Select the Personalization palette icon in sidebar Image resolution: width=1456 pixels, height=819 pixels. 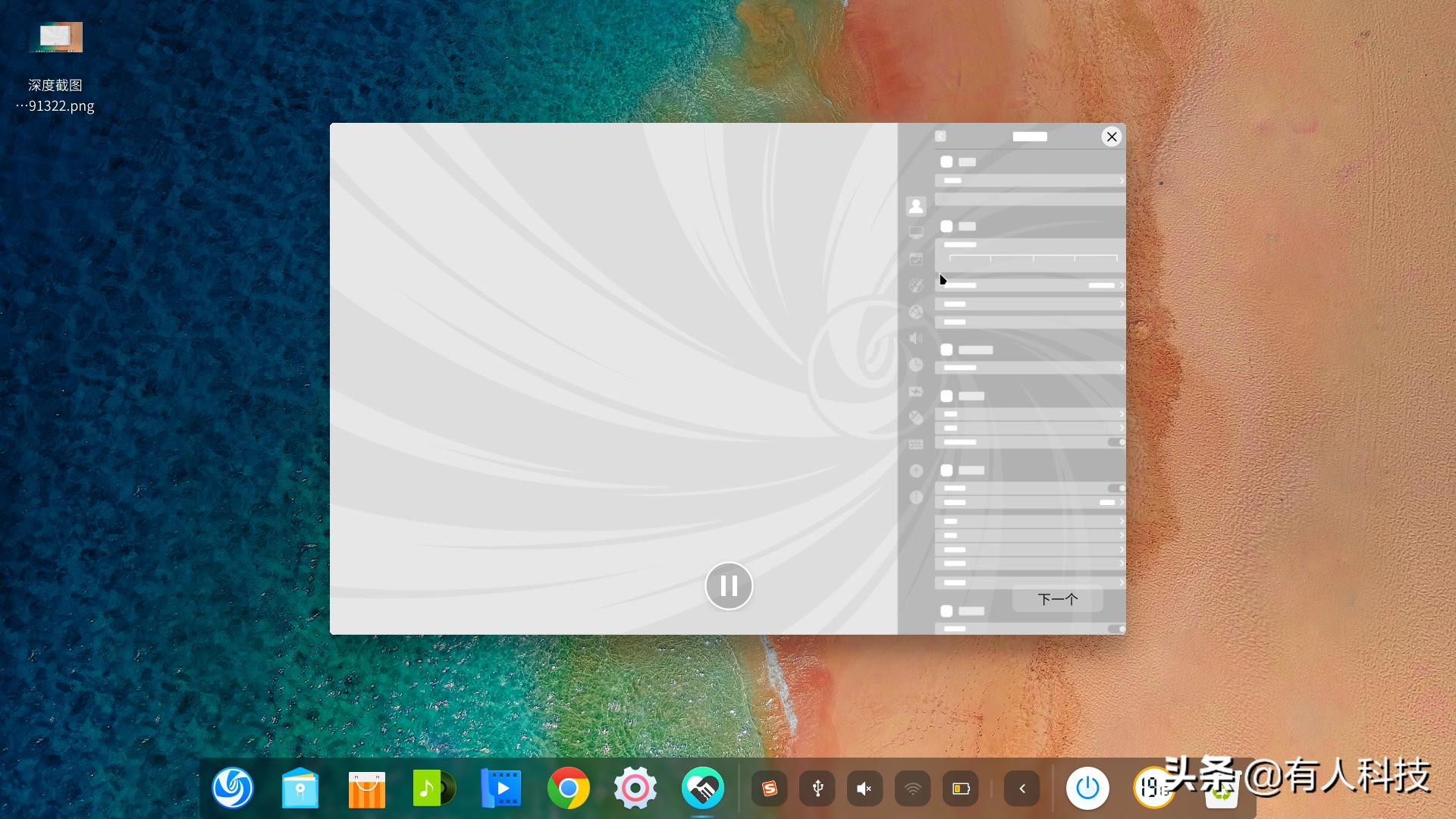[x=916, y=285]
